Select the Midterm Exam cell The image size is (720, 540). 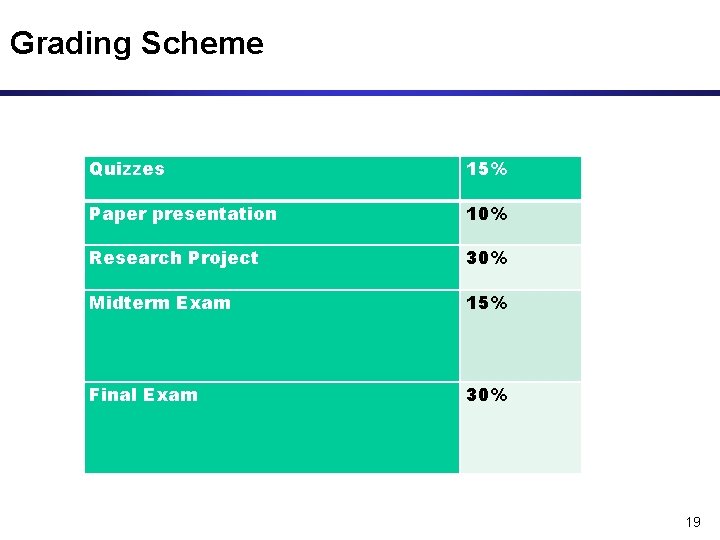272,336
